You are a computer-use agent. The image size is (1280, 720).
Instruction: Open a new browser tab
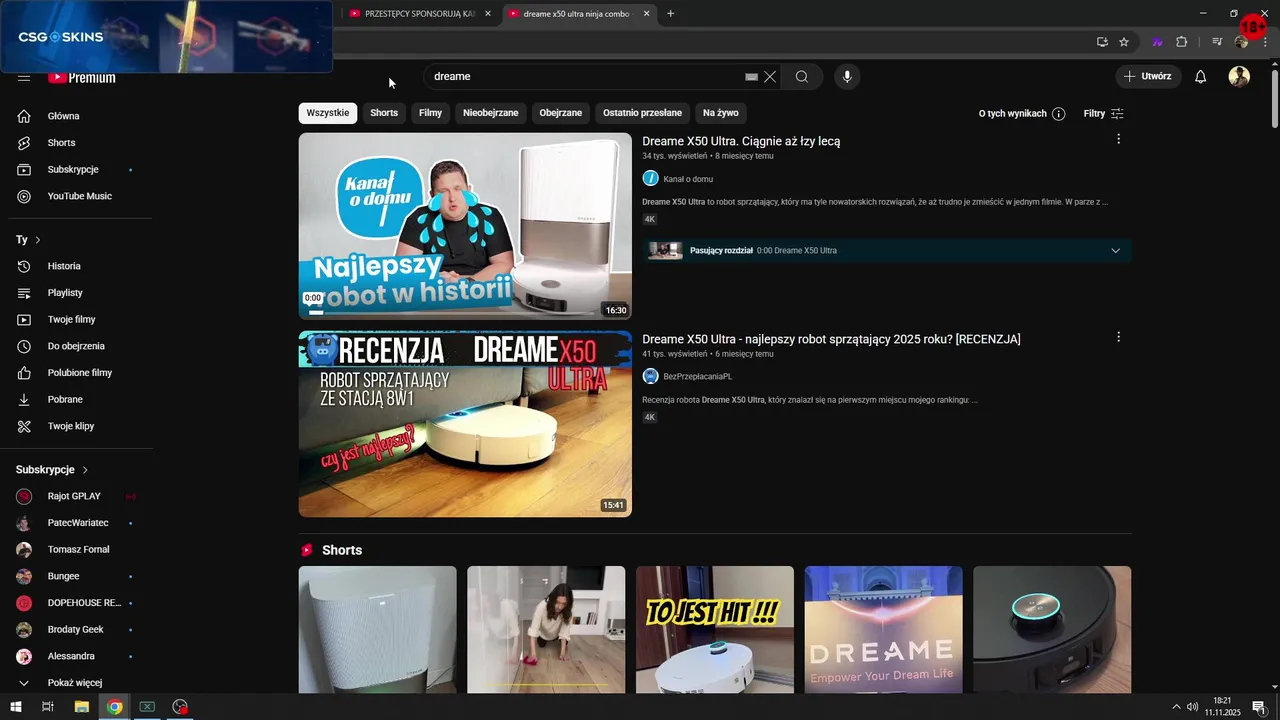[x=671, y=14]
